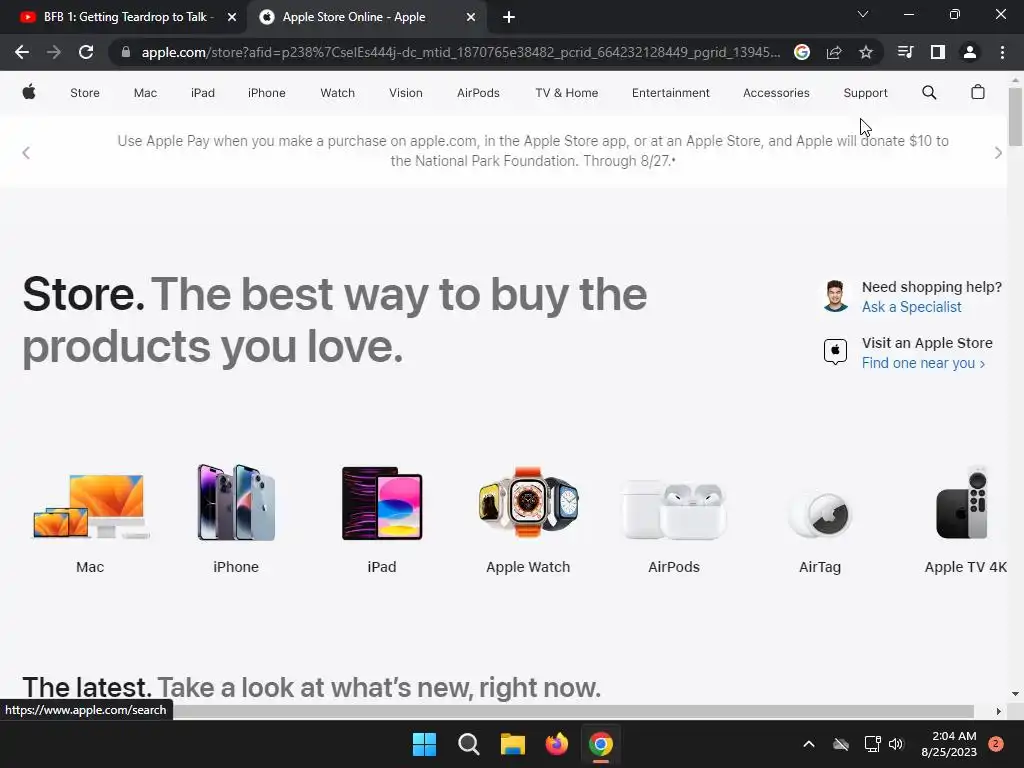Screen dimensions: 1024x768
Task: Switch to BFB 1 YouTube tab
Action: pos(123,18)
